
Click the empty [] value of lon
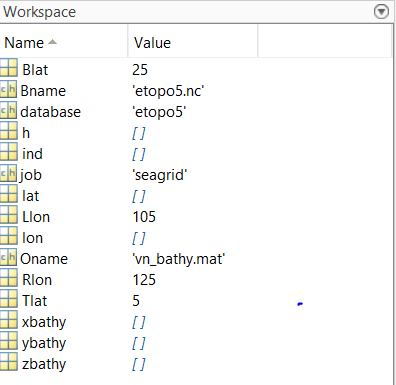point(139,238)
